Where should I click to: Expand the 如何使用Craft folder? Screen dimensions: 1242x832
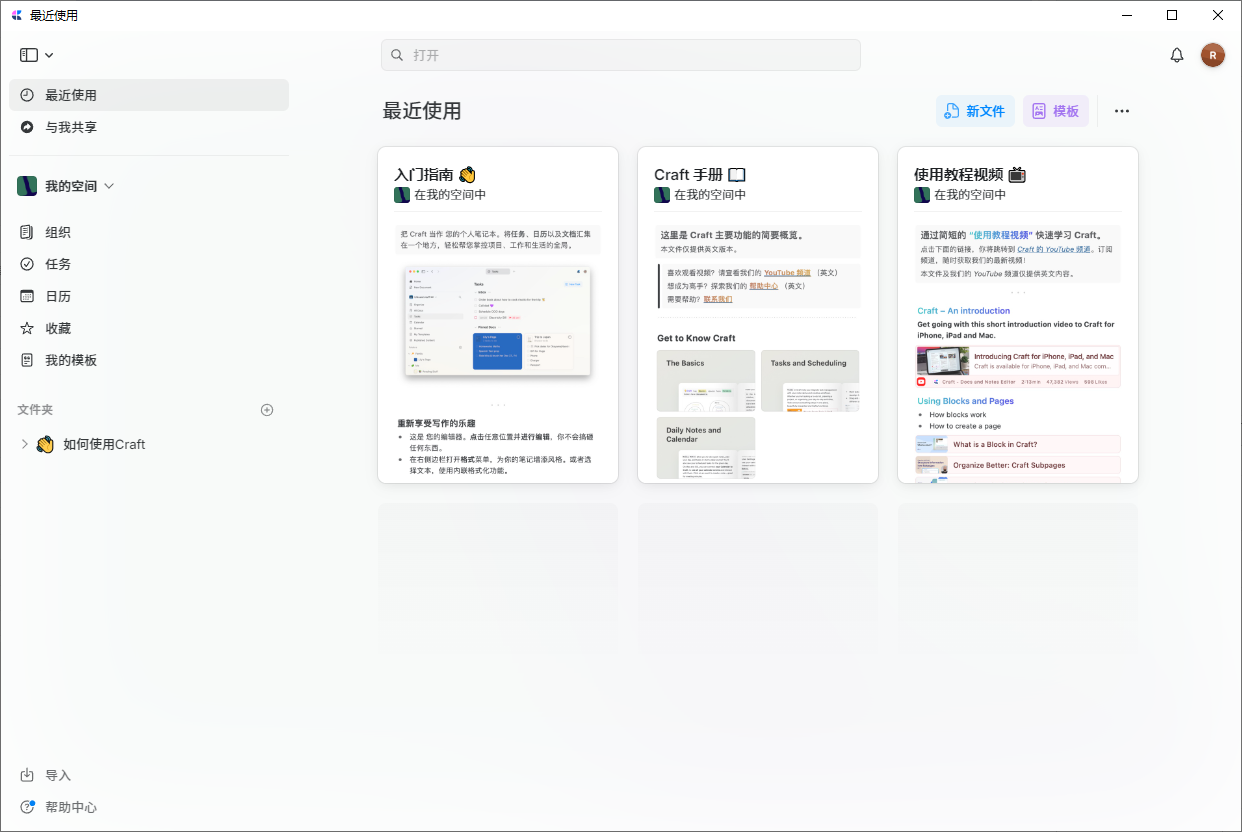pyautogui.click(x=25, y=444)
